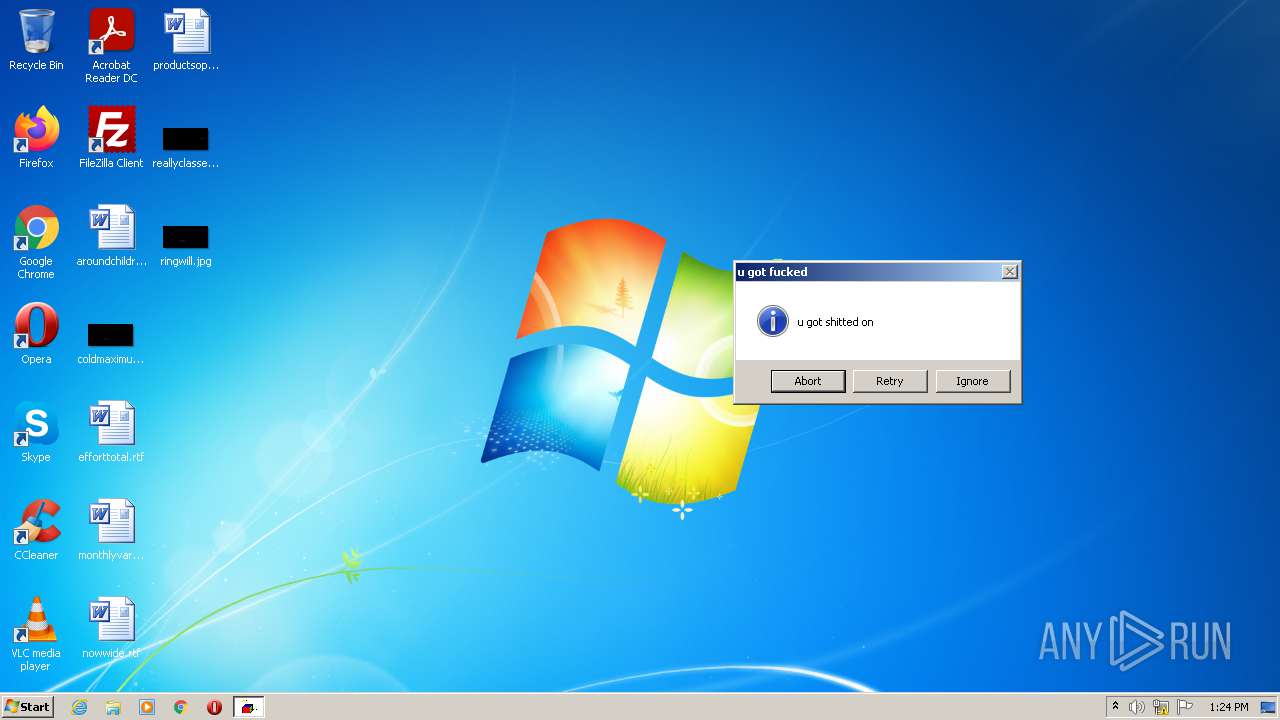Click the taskbar clock showing 1:24 PM

(x=1228, y=707)
